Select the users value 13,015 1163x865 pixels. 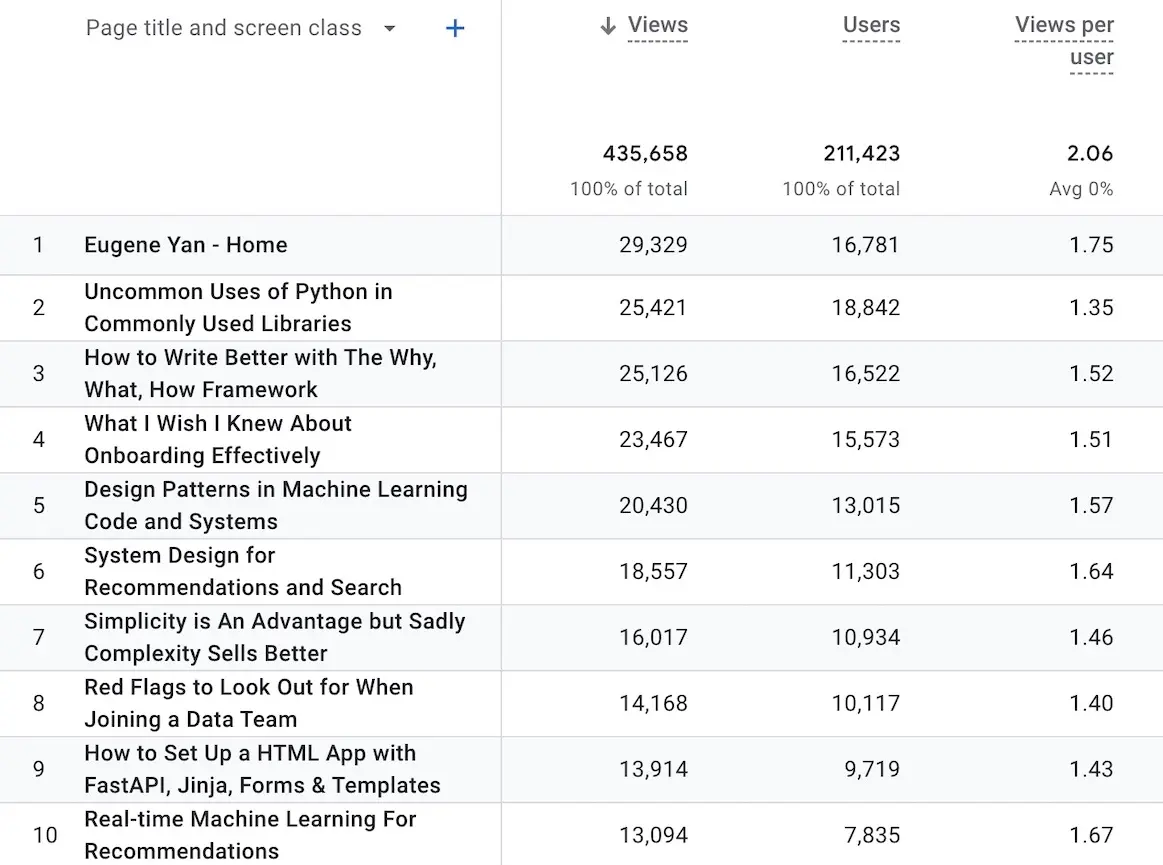[865, 505]
